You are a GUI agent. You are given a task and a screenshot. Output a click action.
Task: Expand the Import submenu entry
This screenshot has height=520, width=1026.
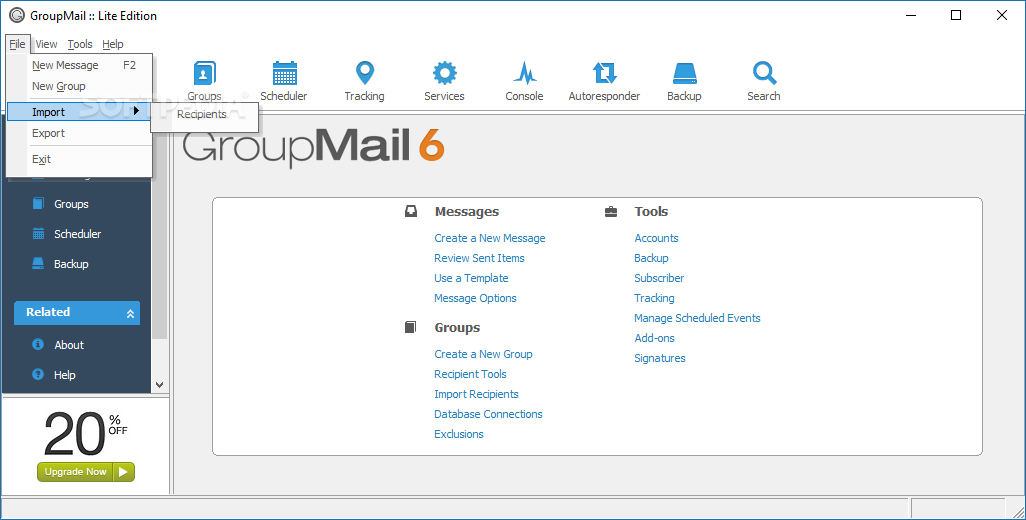[79, 112]
